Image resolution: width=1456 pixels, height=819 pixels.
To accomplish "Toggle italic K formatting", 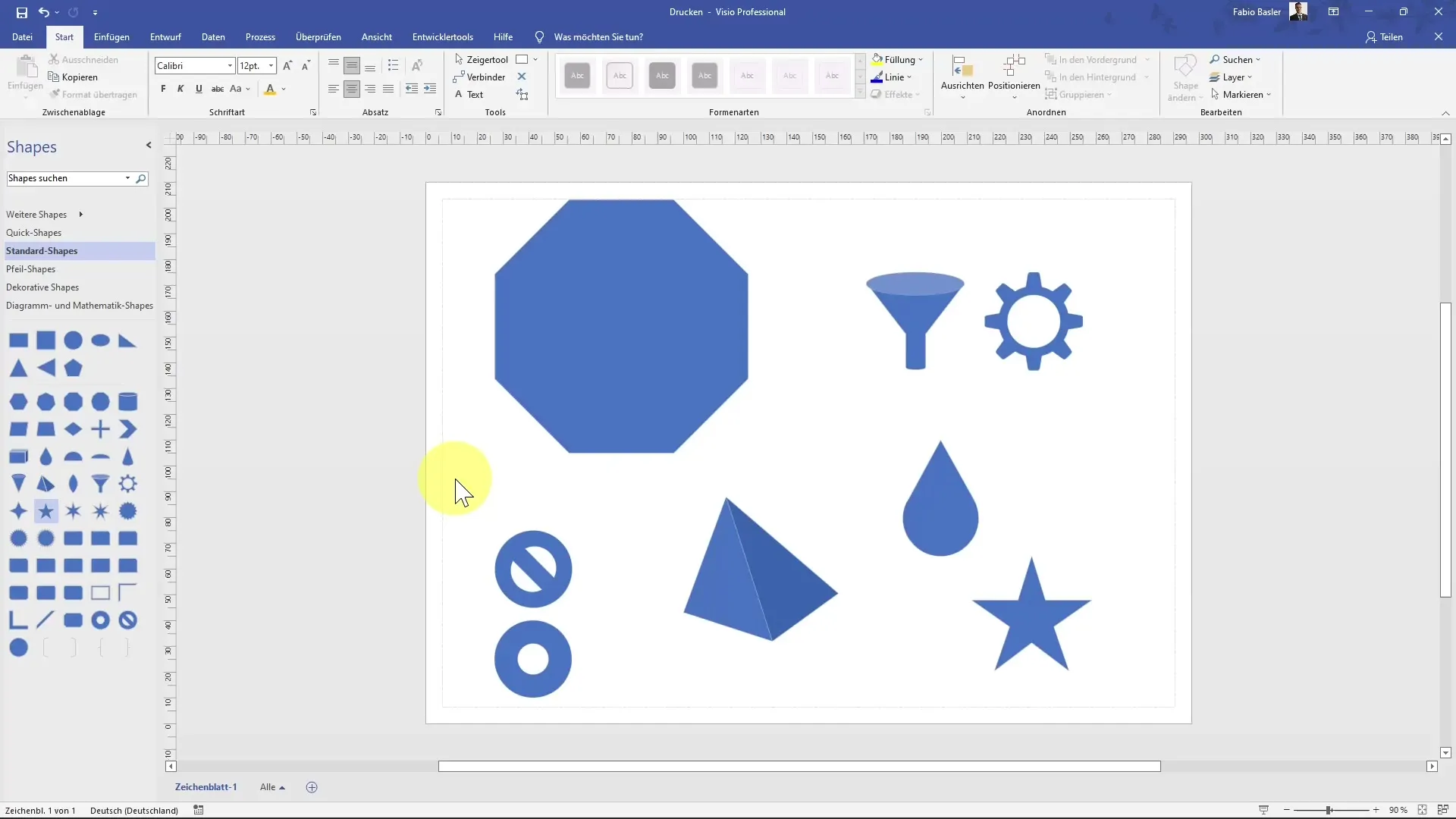I will (180, 89).
